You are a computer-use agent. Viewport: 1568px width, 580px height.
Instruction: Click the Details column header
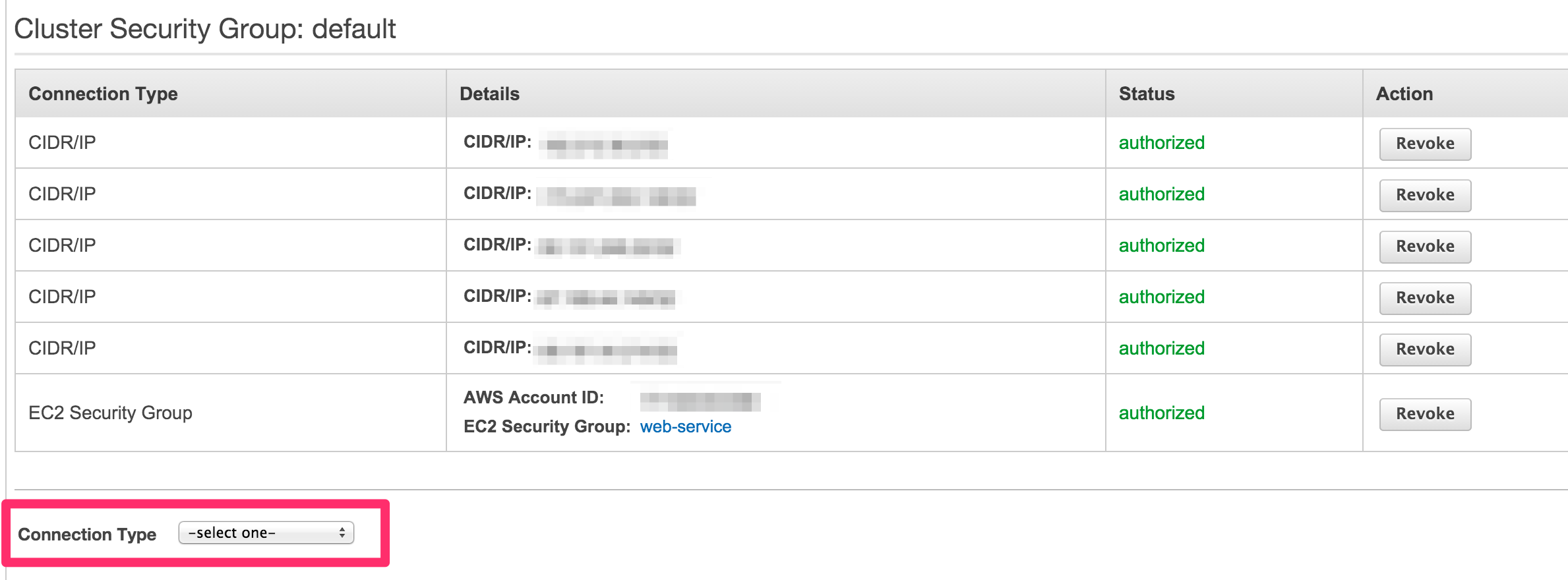tap(489, 94)
